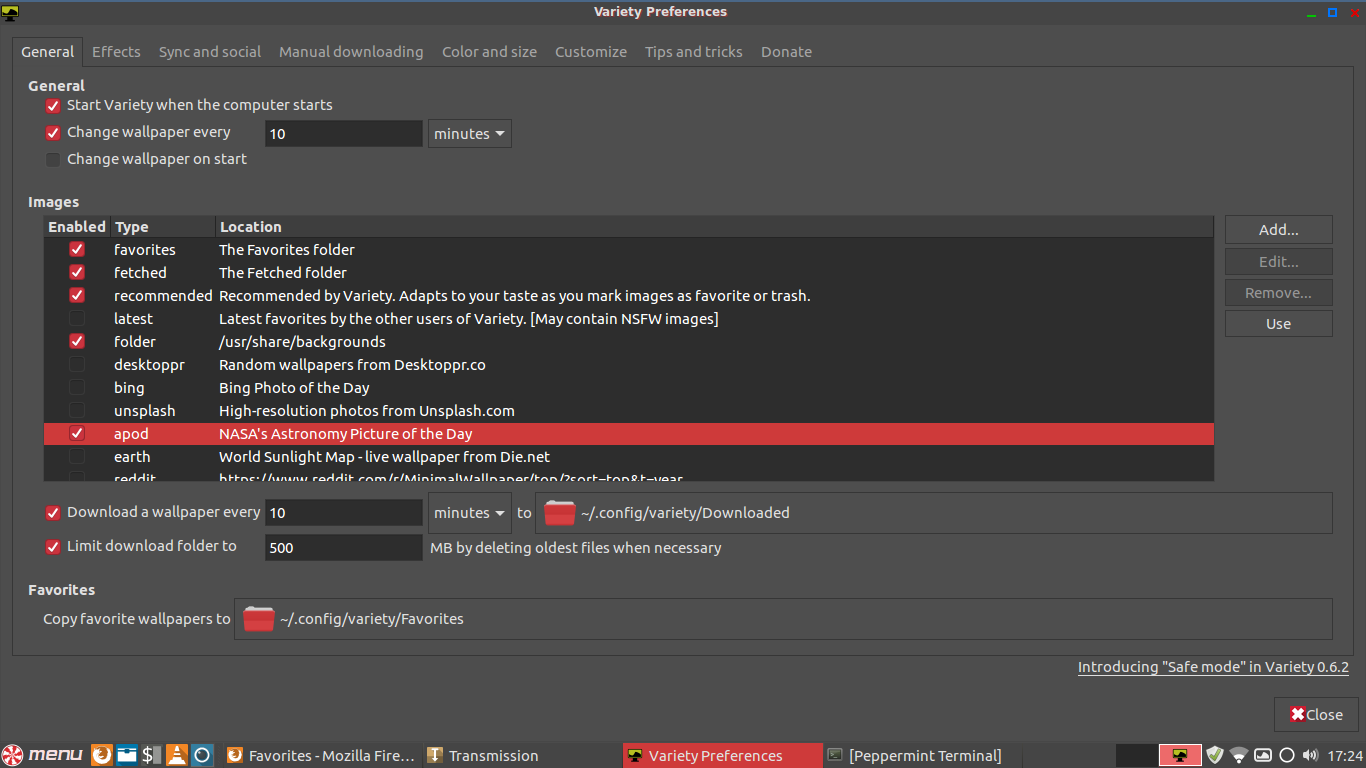This screenshot has width=1366, height=768.
Task: Open the Manual downloading tab
Action: (x=351, y=52)
